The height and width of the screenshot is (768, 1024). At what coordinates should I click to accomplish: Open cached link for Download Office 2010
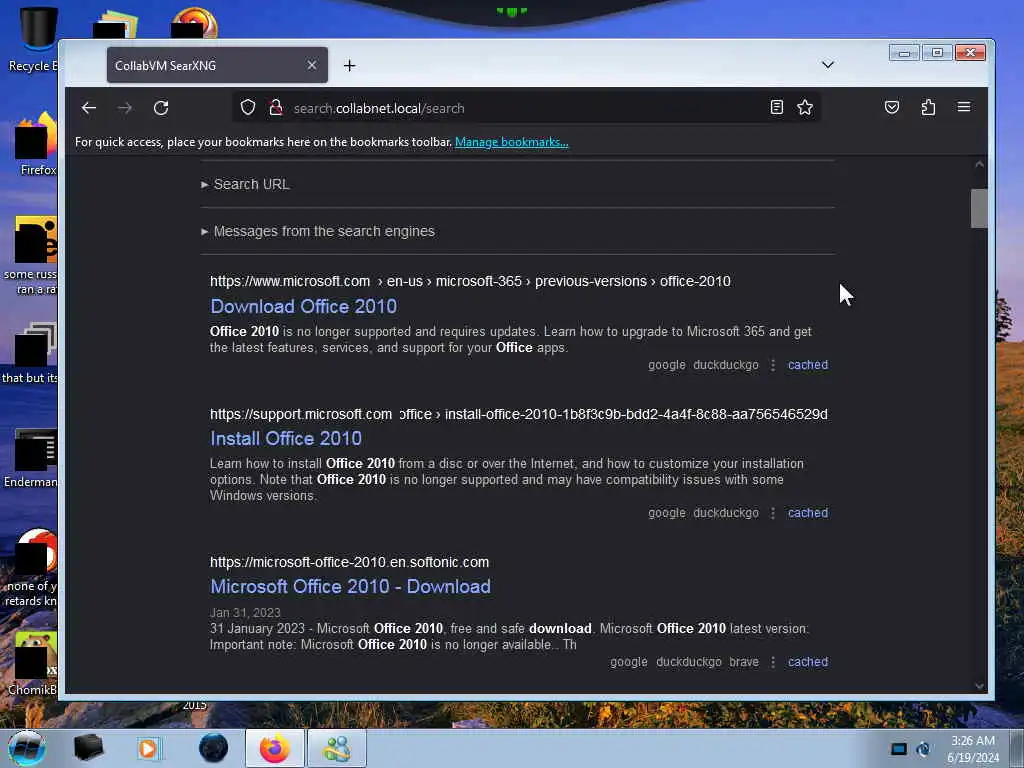tap(808, 365)
